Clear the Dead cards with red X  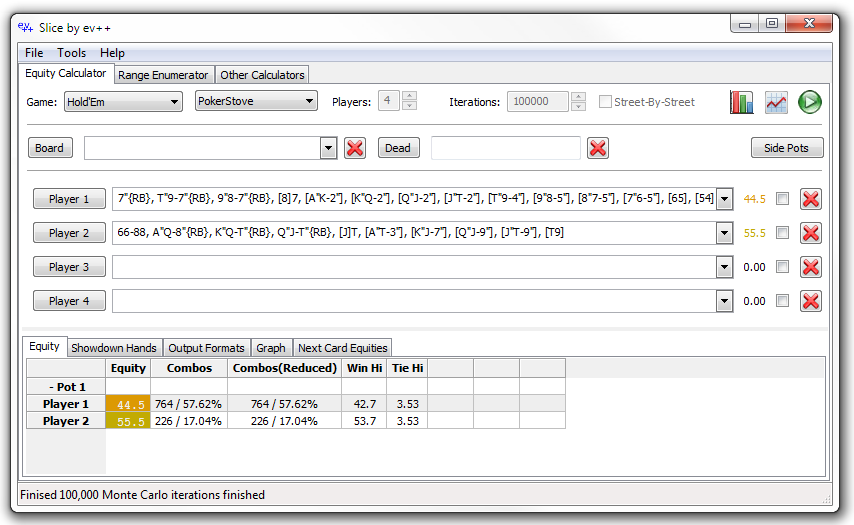597,148
